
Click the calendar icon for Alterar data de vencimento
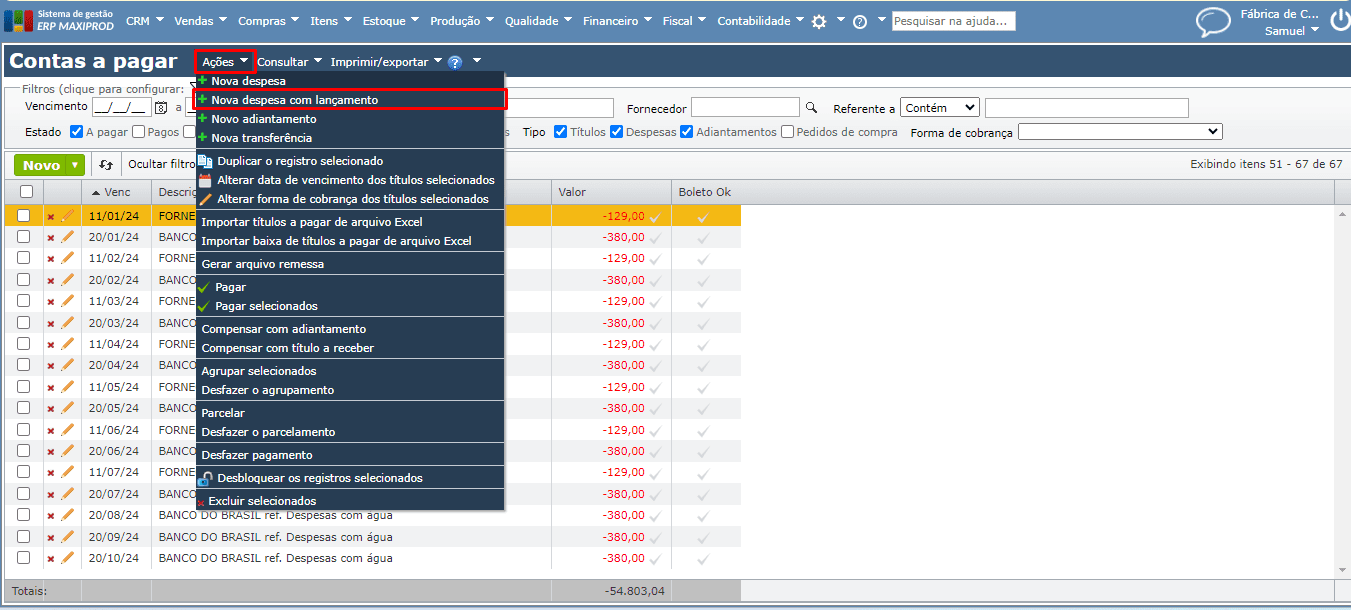[205, 180]
